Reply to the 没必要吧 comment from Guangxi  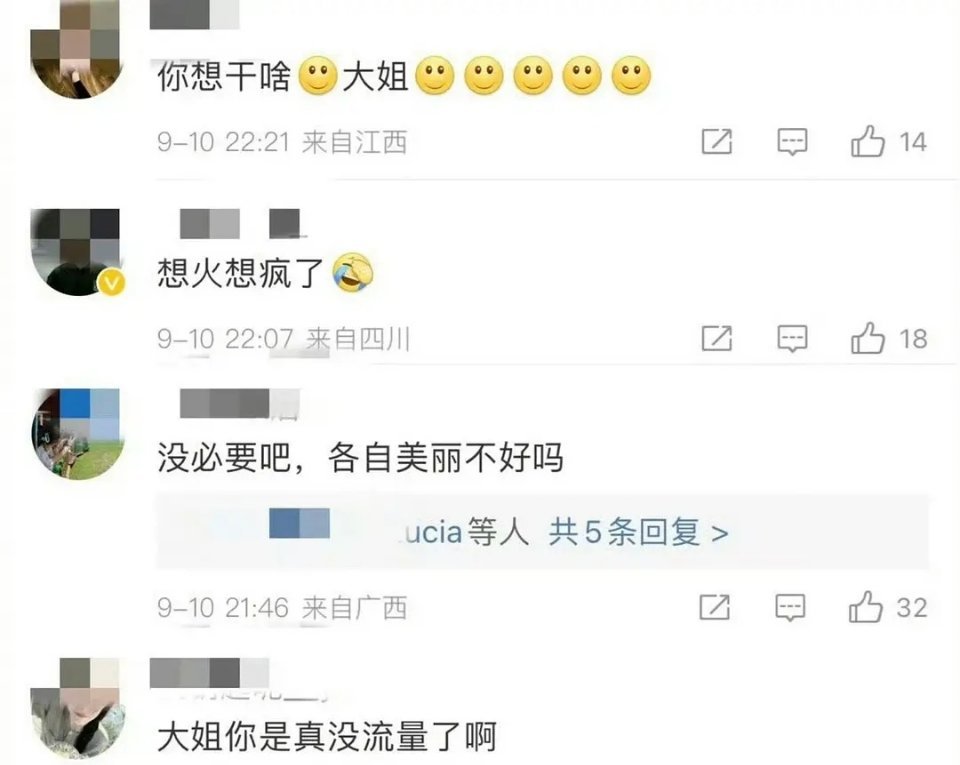(x=790, y=607)
